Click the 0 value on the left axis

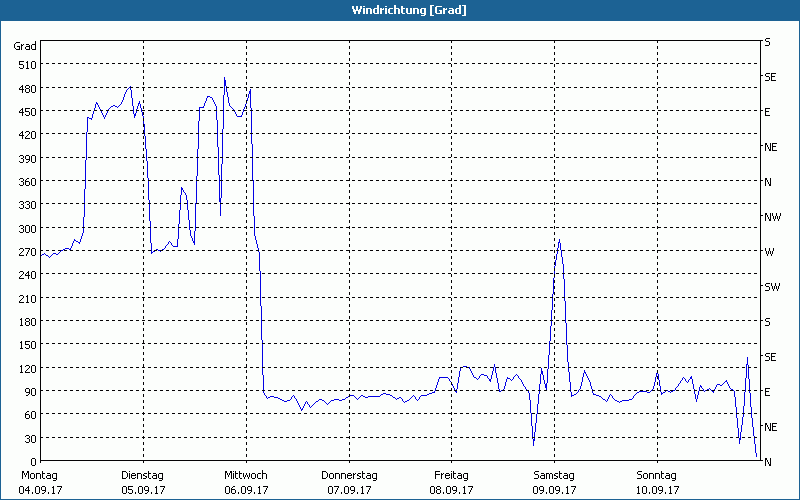point(31,462)
